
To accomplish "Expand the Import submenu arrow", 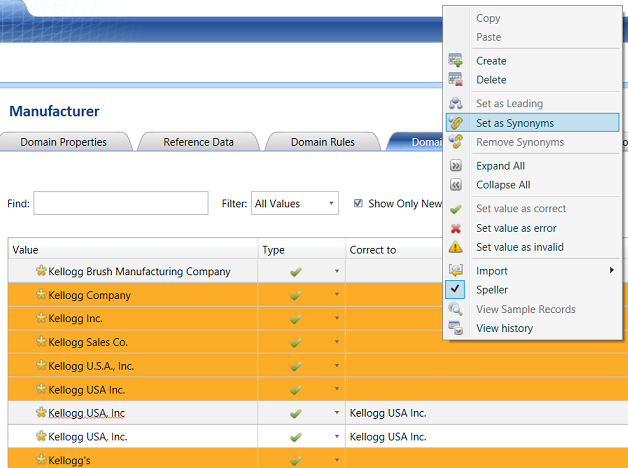I will point(611,271).
